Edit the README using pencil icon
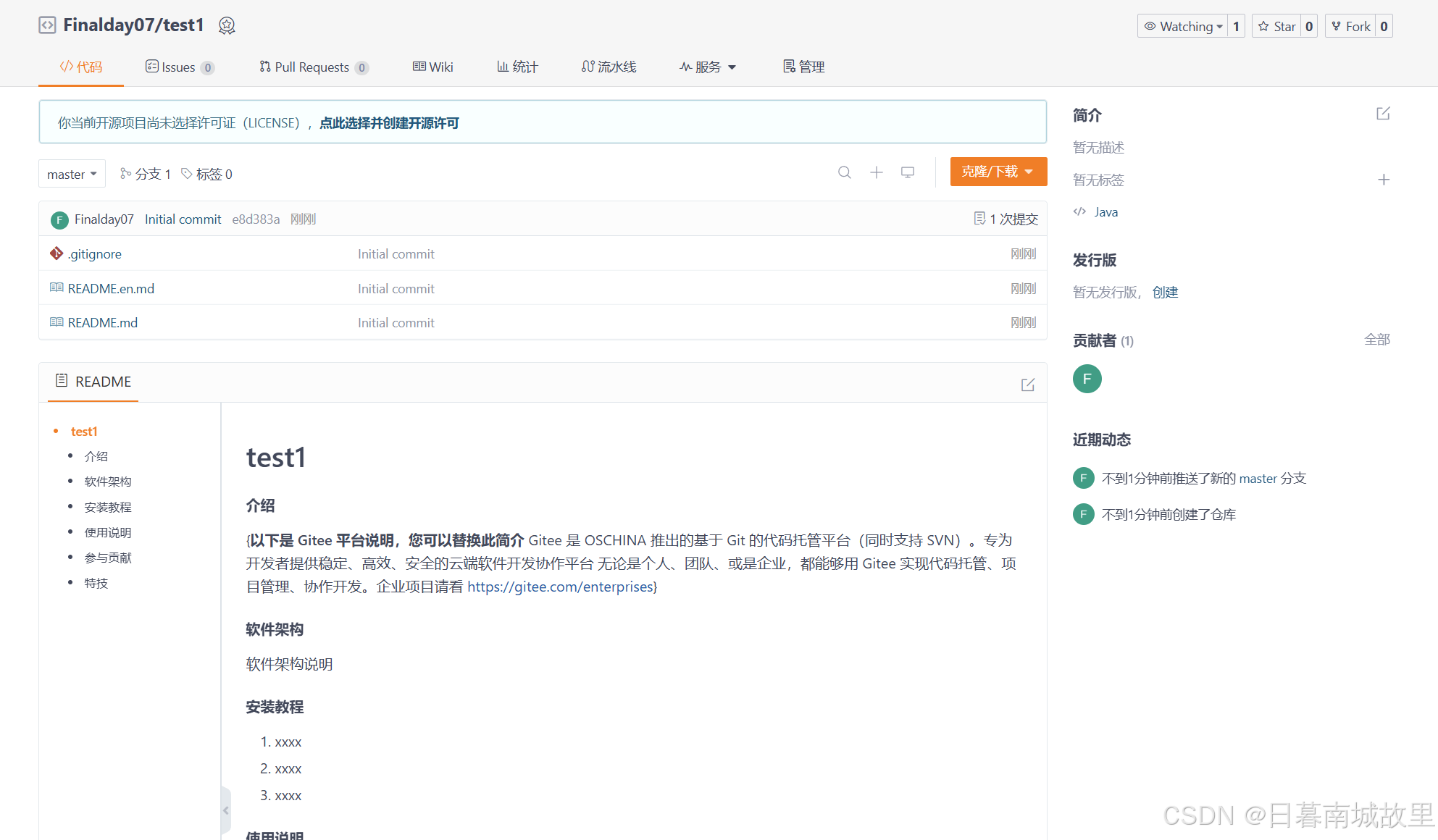Viewport: 1438px width, 840px height. tap(1027, 385)
